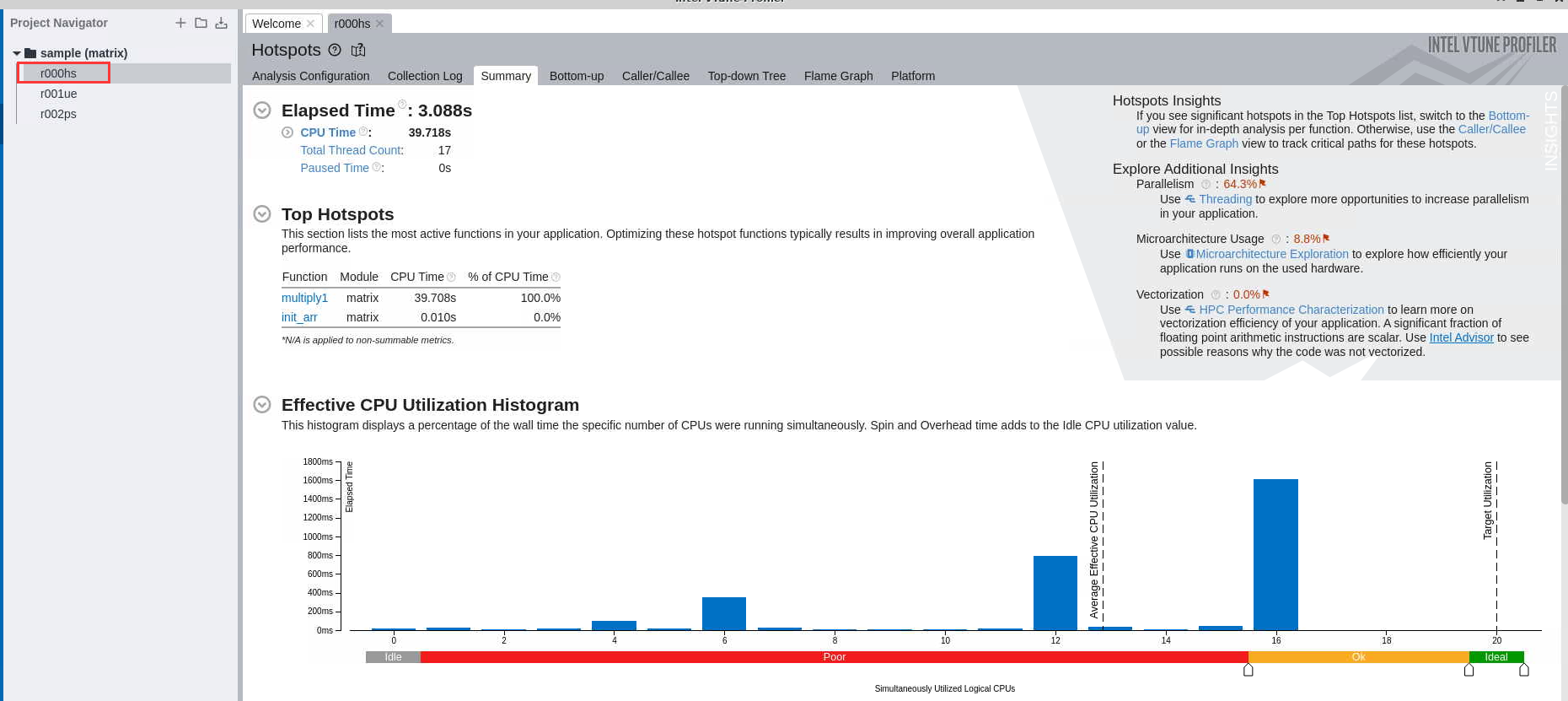Image resolution: width=1568 pixels, height=701 pixels.
Task: Click the green Ideal utilization band
Action: pos(1496,657)
